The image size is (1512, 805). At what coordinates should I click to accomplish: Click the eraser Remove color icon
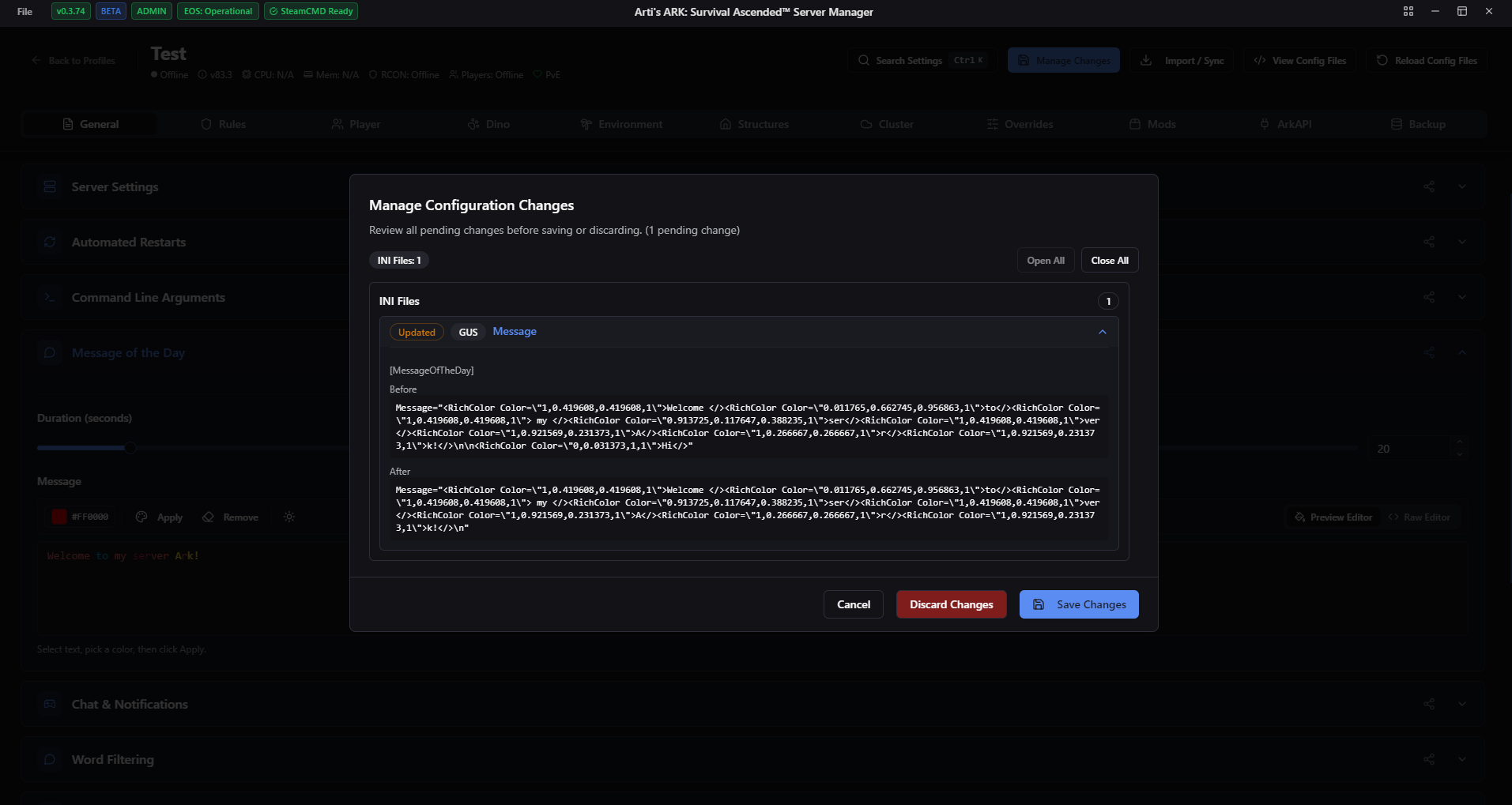[208, 517]
